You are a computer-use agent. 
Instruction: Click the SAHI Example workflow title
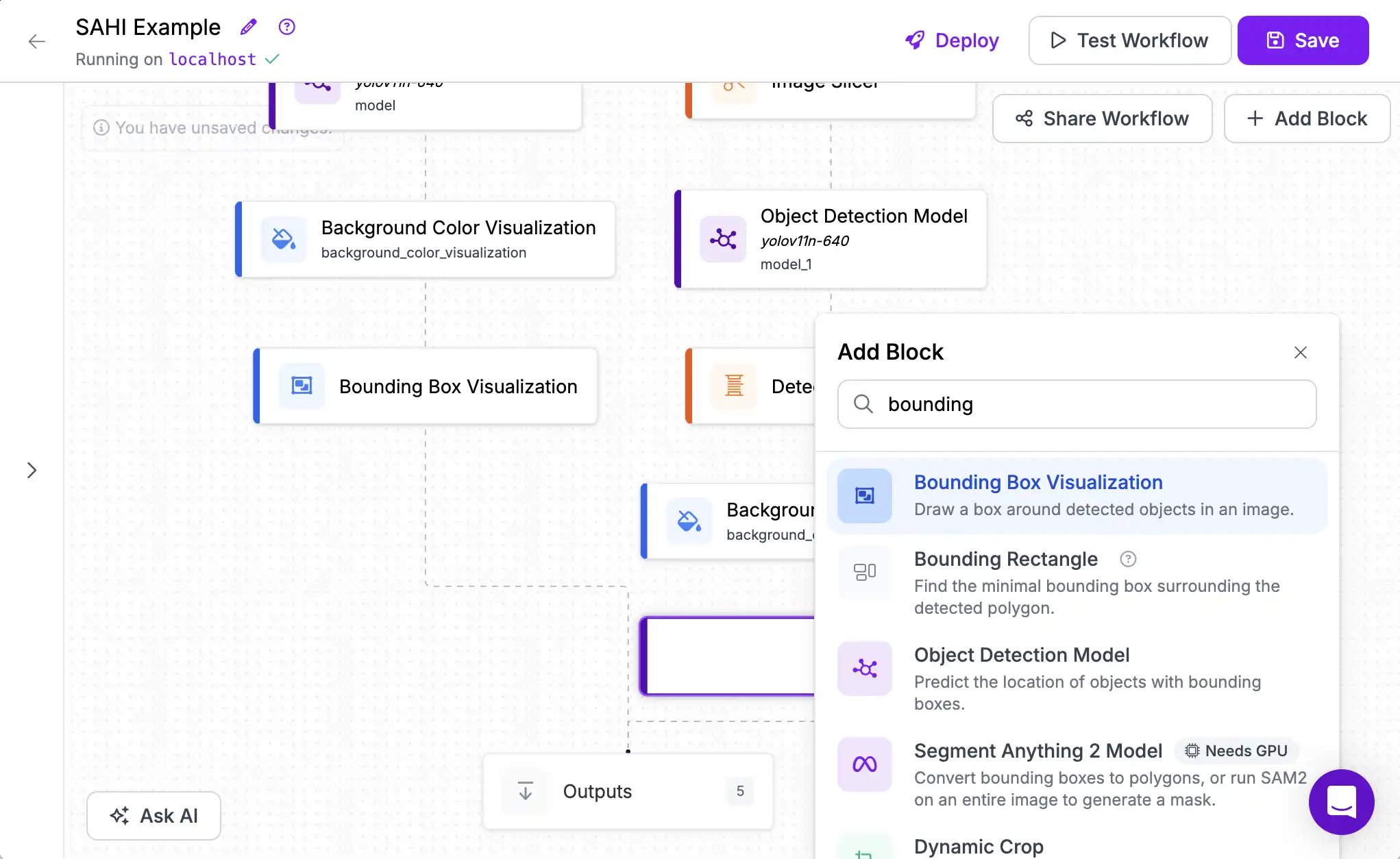(148, 27)
